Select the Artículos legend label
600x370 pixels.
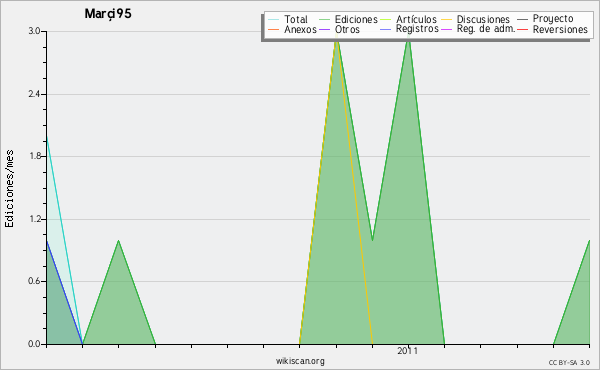pyautogui.click(x=416, y=19)
